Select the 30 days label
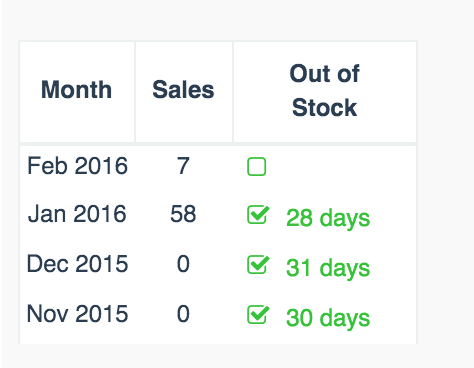Viewport: 474px width, 368px height. (328, 318)
